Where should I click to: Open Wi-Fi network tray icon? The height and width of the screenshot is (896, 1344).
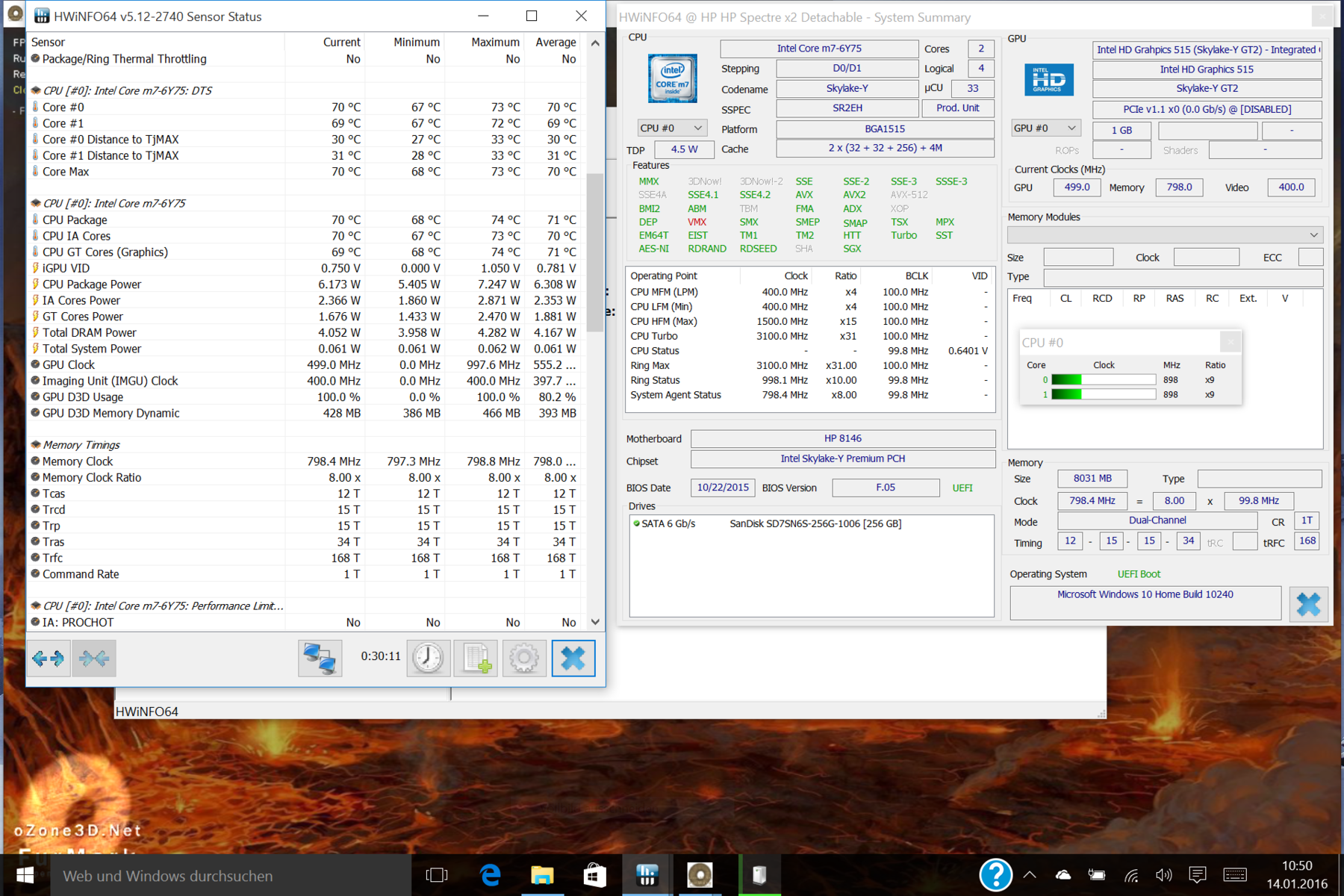[x=1131, y=875]
